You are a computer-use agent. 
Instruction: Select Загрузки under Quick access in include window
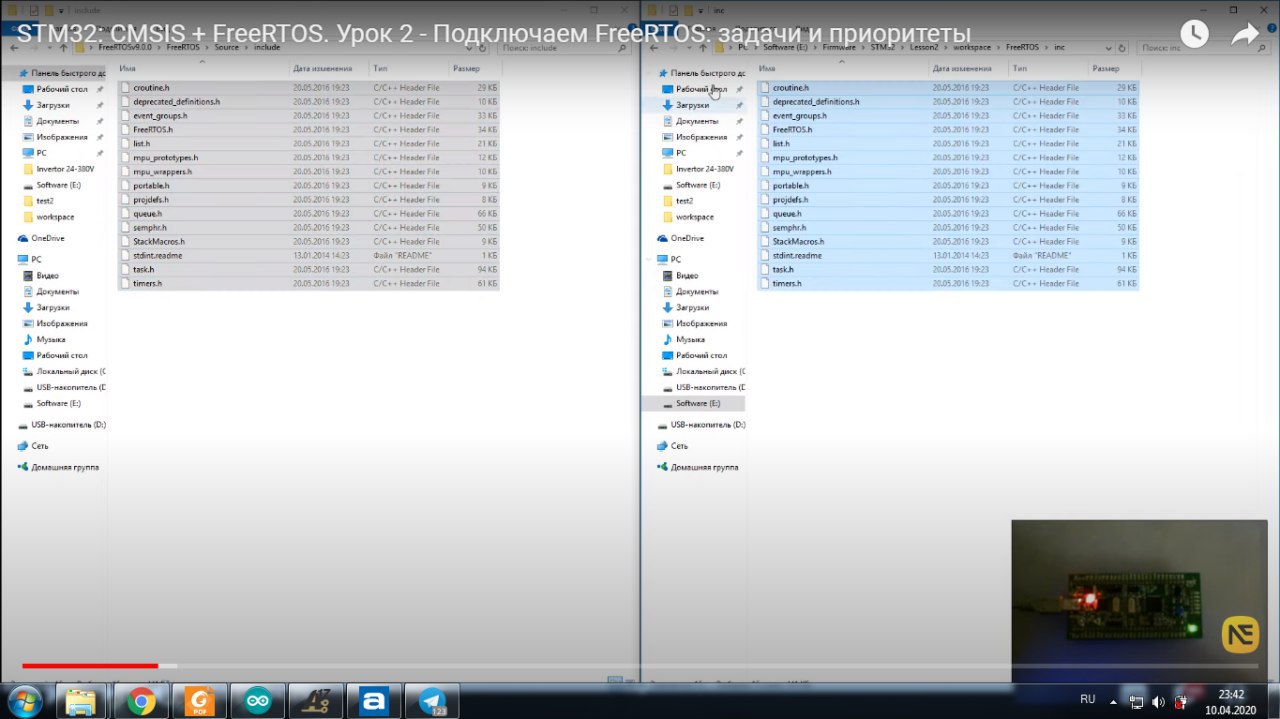pyautogui.click(x=53, y=105)
